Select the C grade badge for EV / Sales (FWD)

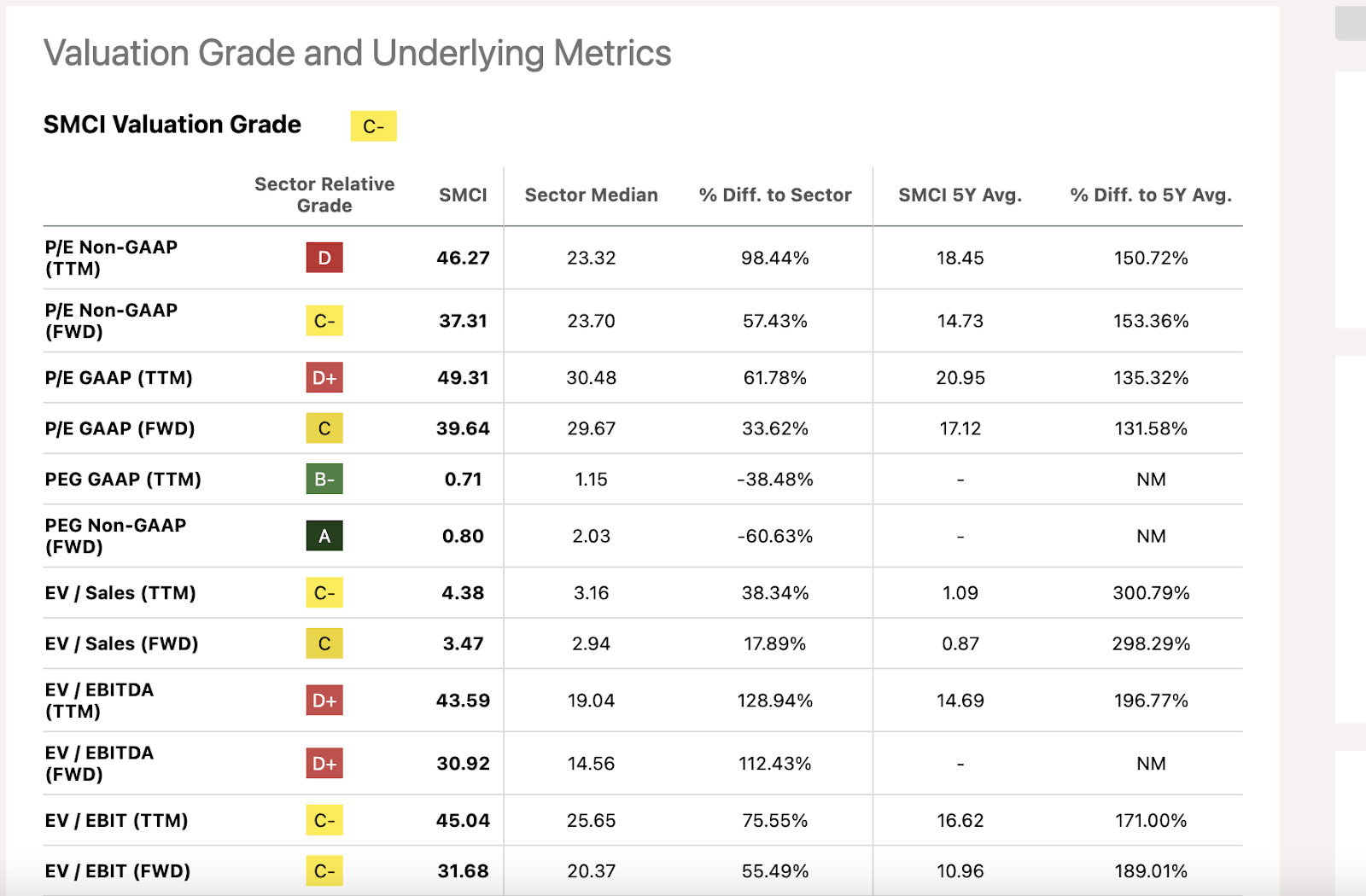click(324, 643)
